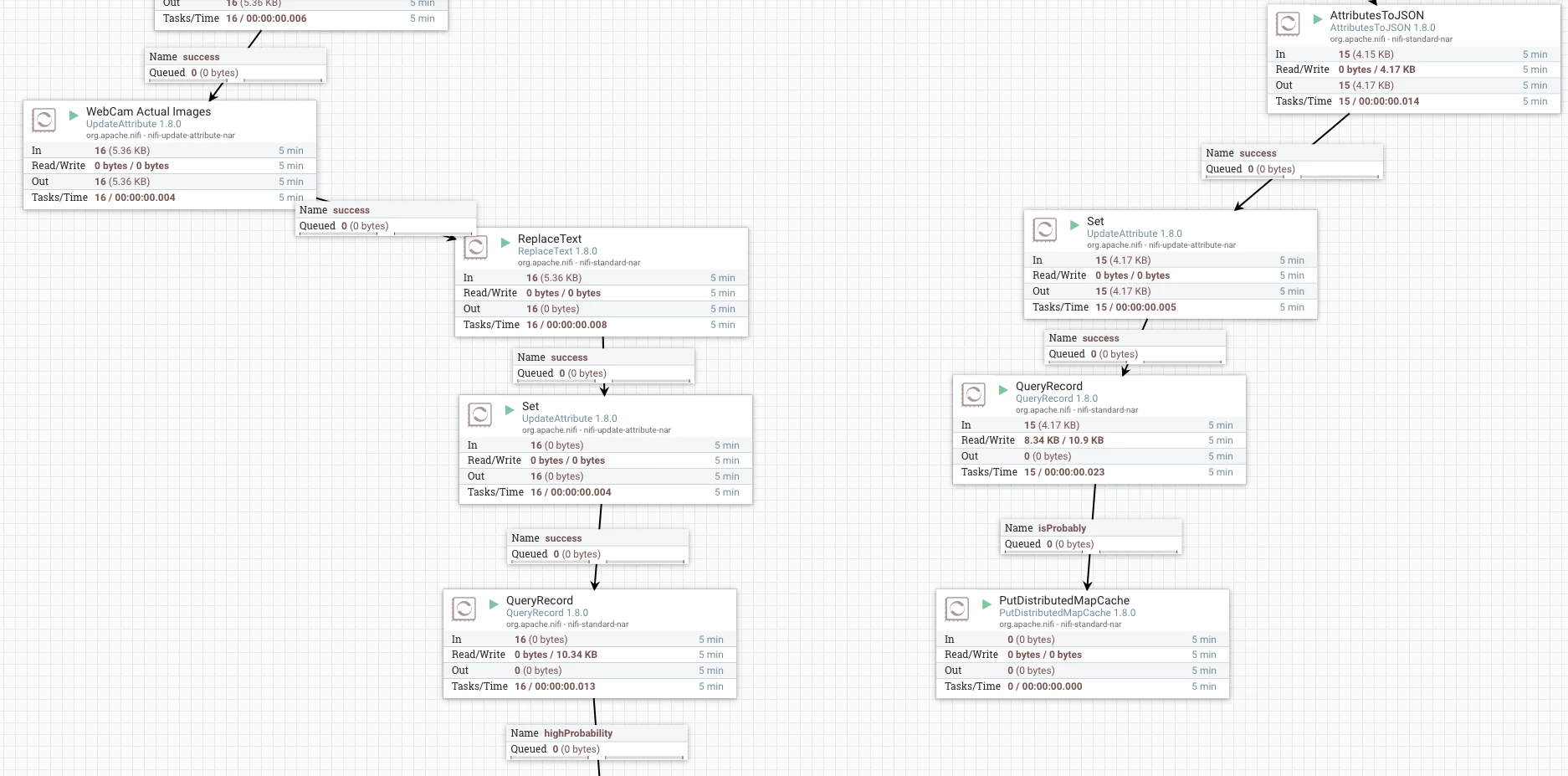Select the isProbably connection label
Image resolution: width=1568 pixels, height=776 pixels.
[1091, 536]
